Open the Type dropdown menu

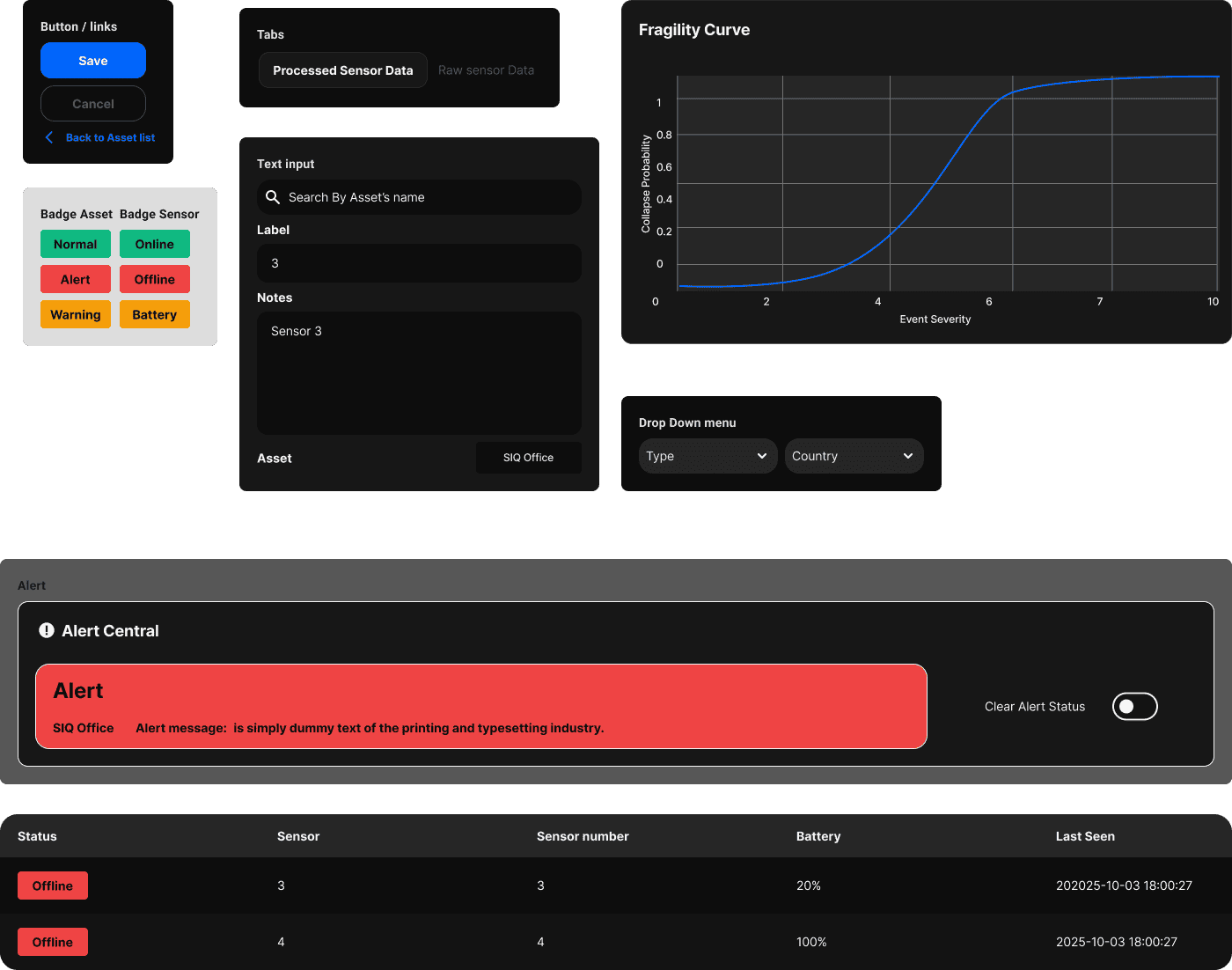pyautogui.click(x=708, y=456)
